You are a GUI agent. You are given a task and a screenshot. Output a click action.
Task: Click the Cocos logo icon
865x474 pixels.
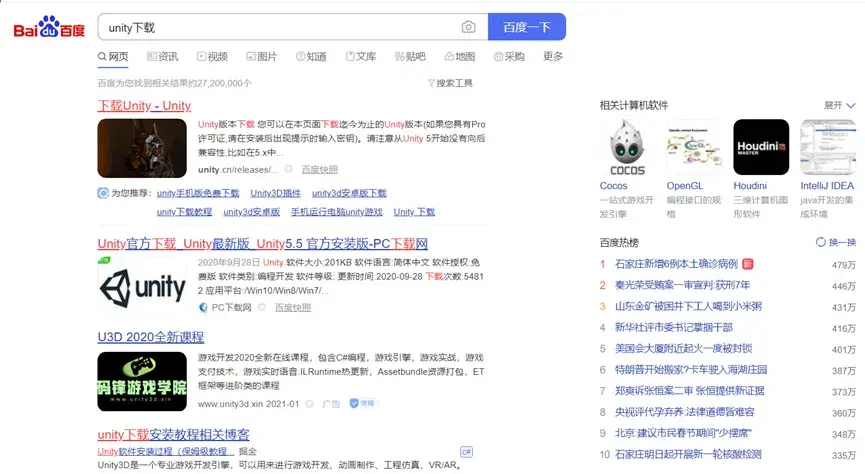pos(627,147)
